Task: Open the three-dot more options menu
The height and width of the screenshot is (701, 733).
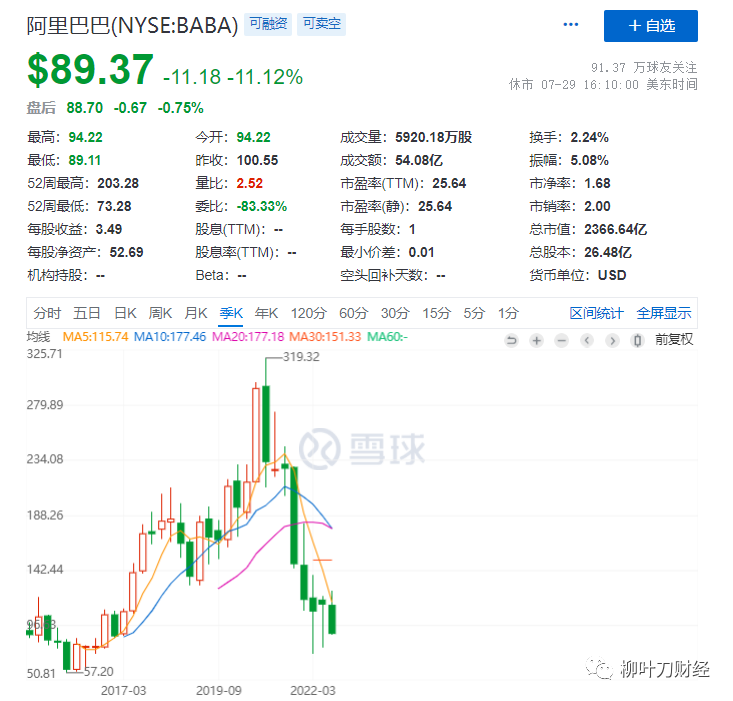Action: 570,25
